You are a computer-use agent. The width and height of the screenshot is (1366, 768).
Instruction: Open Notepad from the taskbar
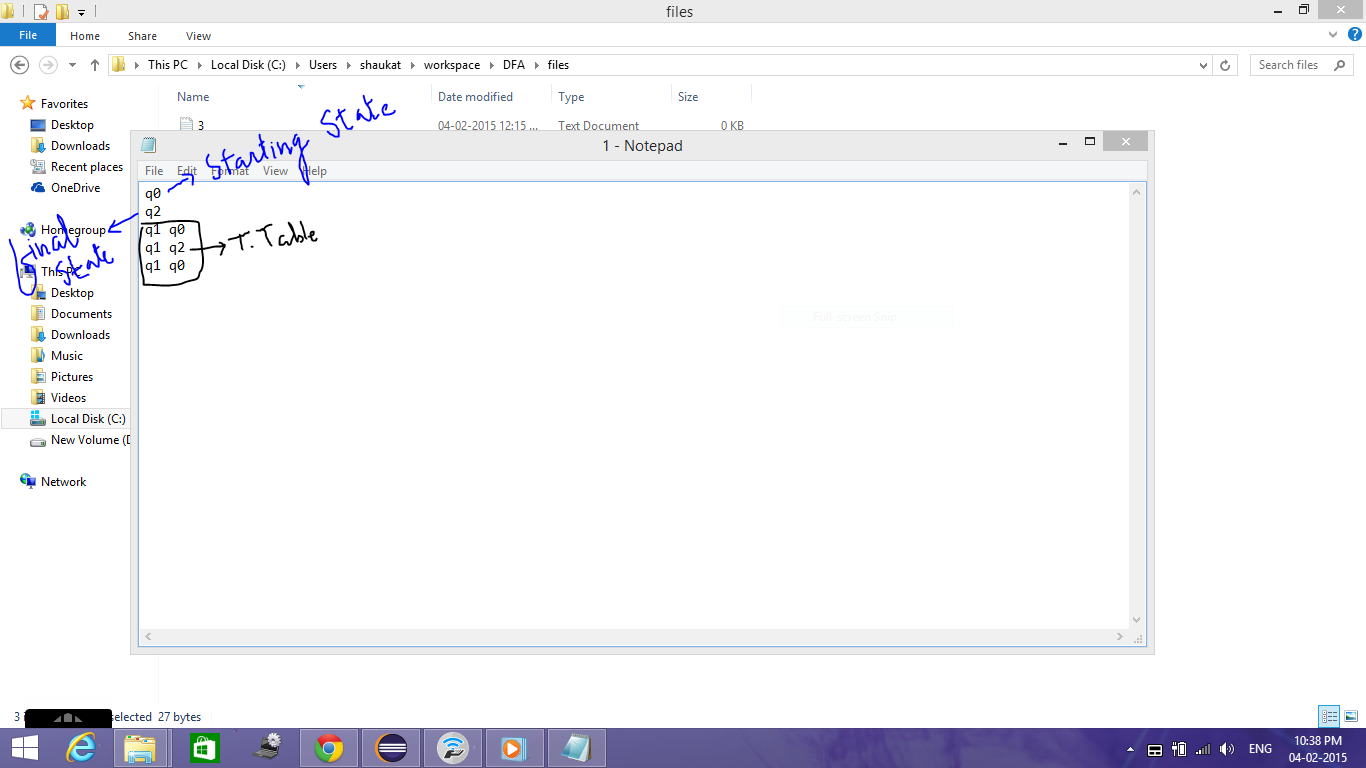pyautogui.click(x=576, y=747)
